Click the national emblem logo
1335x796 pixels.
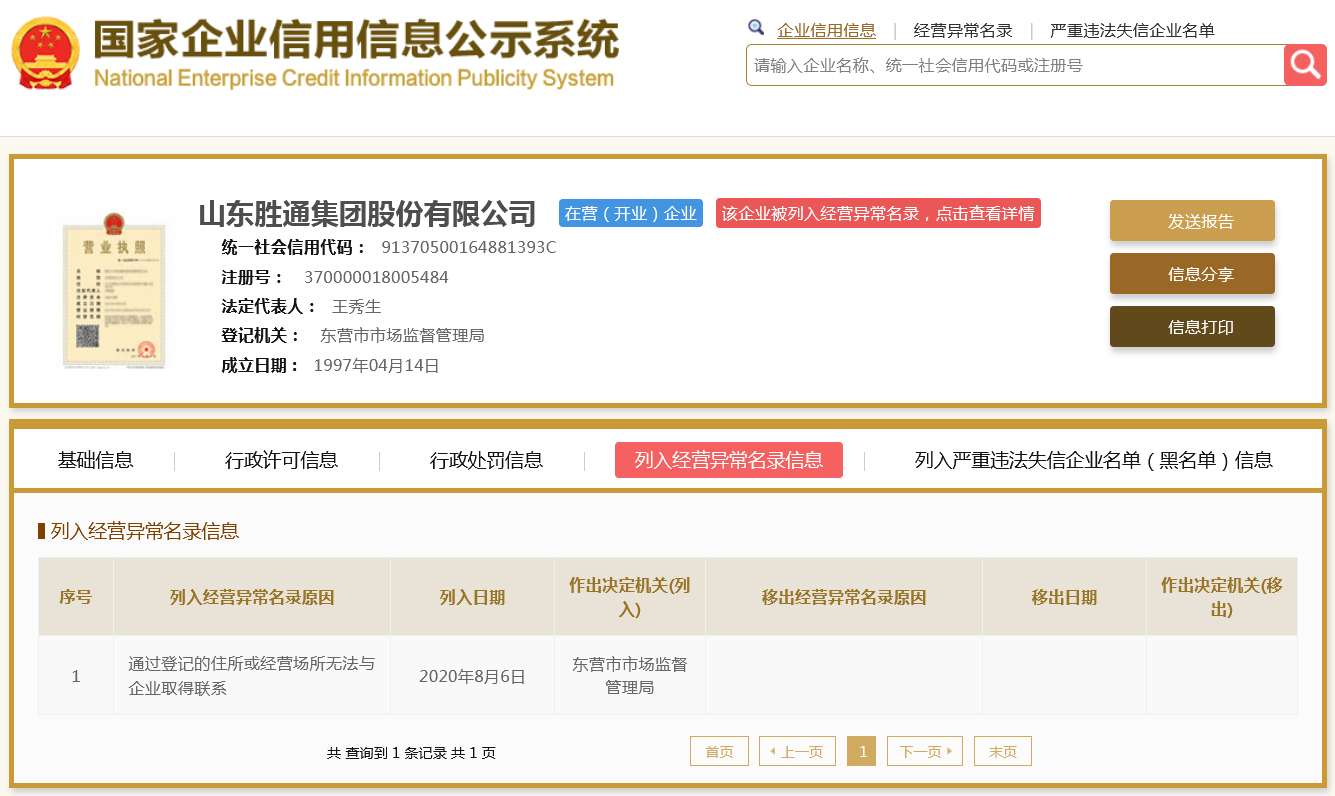coord(42,52)
